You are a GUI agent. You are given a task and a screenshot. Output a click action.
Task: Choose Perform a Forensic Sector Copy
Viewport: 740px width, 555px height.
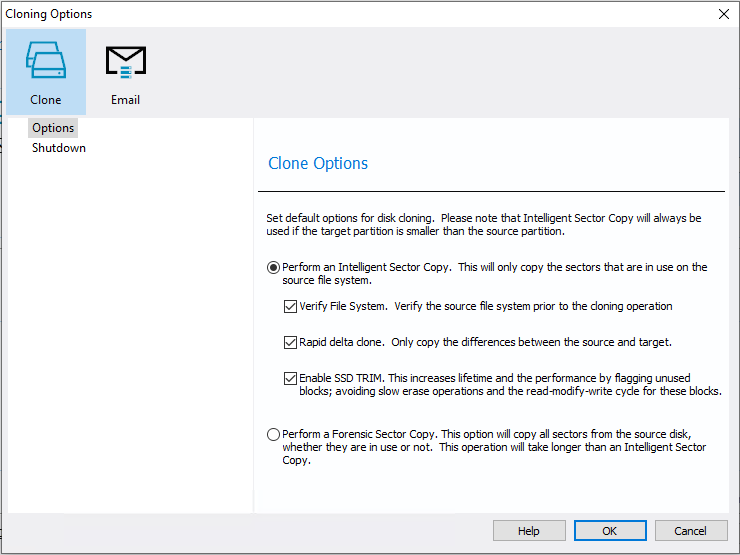tap(274, 434)
